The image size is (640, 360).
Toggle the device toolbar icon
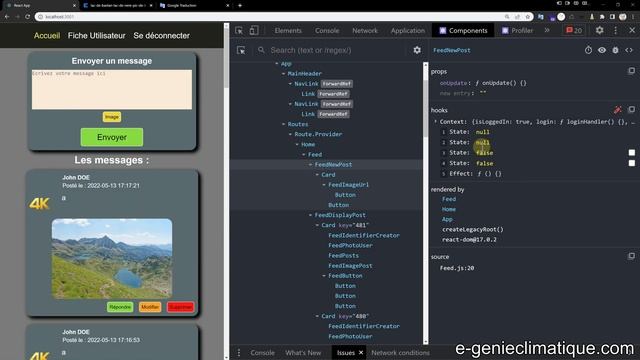click(x=254, y=31)
